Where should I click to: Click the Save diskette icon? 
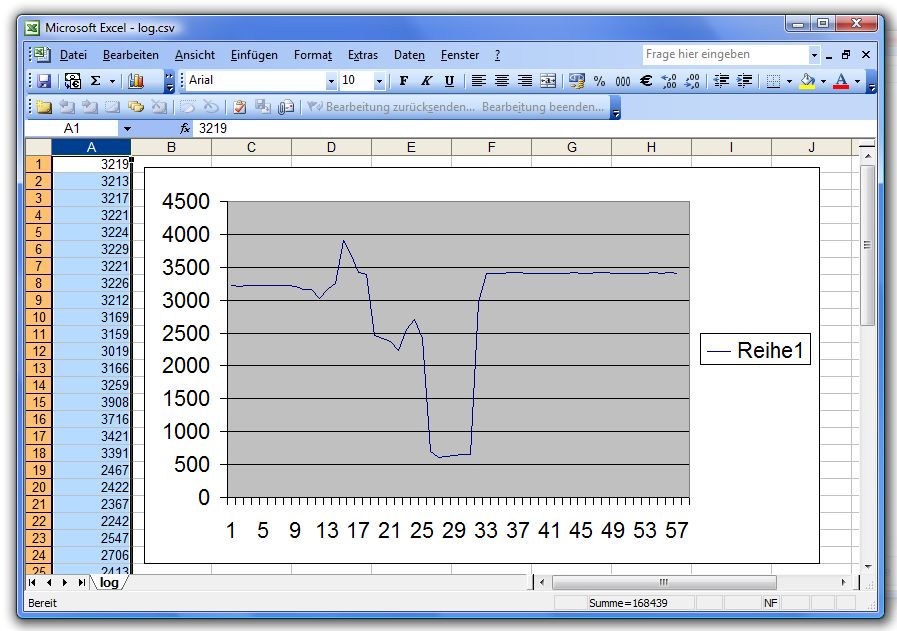pos(44,81)
